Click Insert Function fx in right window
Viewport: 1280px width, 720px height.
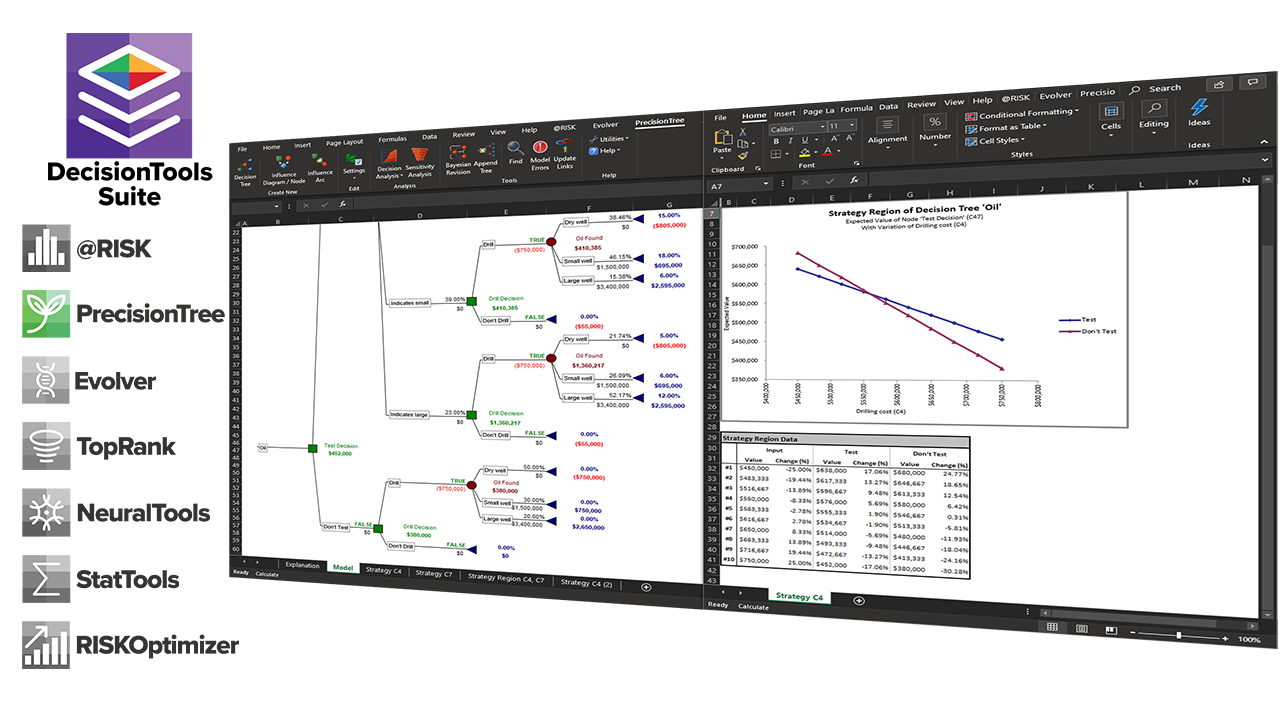tap(854, 180)
